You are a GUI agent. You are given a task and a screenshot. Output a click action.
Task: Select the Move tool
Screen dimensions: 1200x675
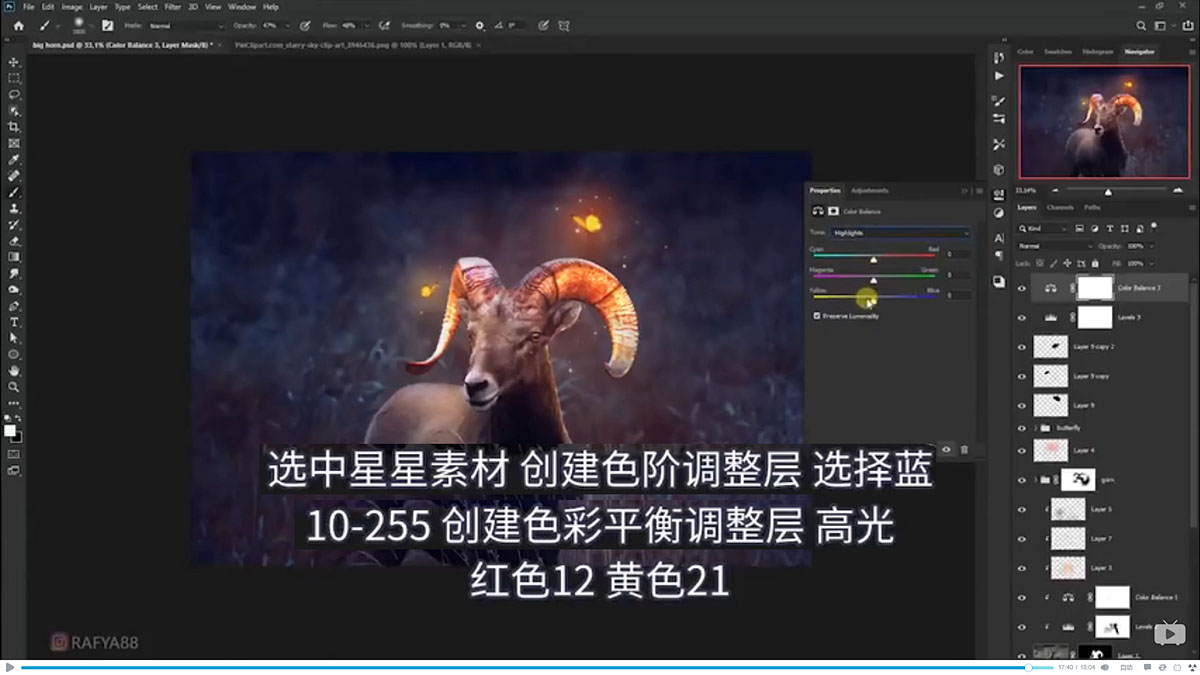tap(14, 61)
